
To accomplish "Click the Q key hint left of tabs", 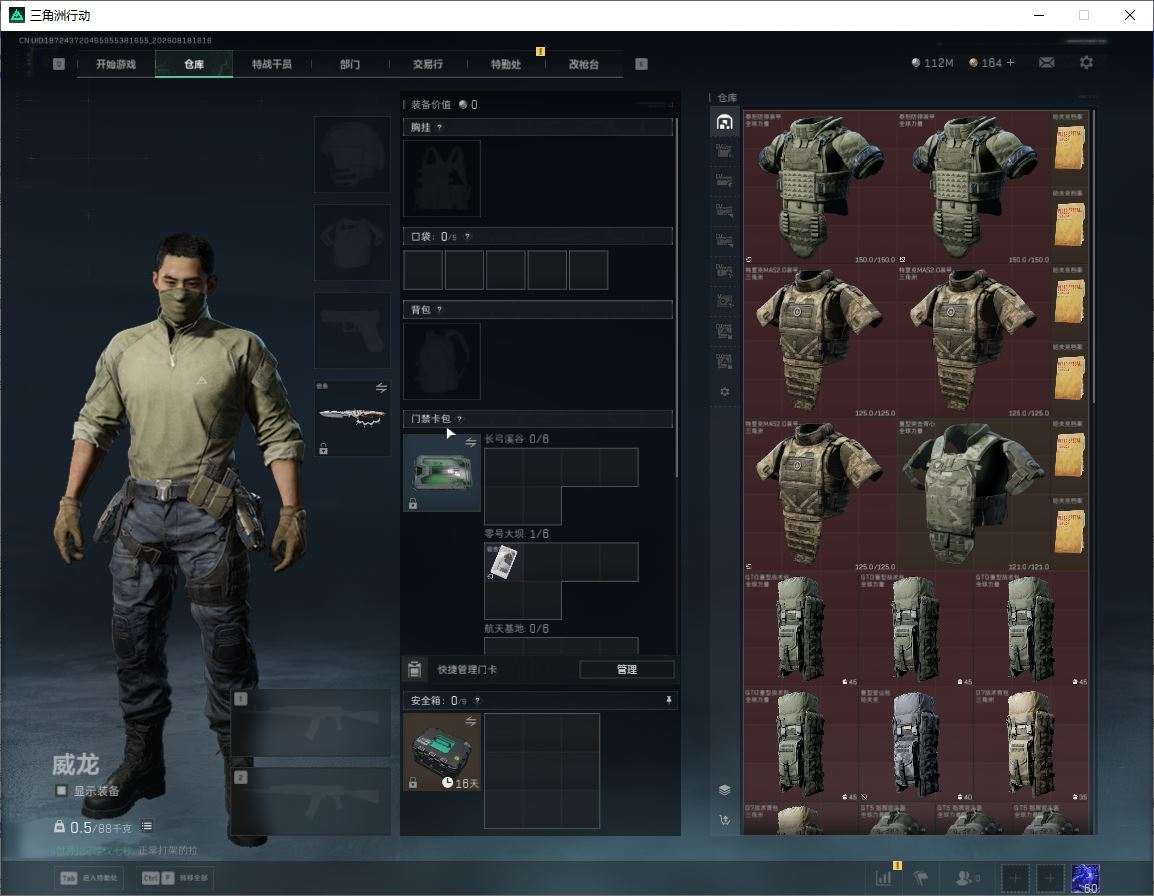I will pos(59,64).
